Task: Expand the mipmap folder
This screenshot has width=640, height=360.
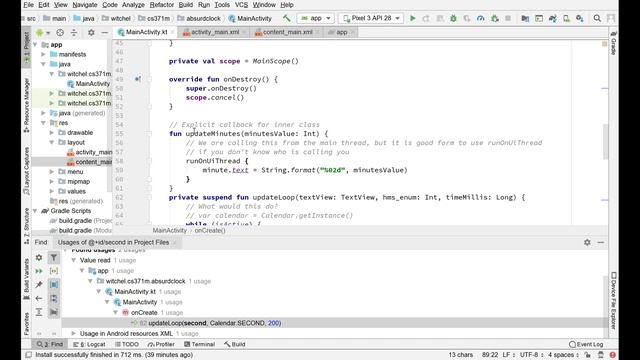Action: (52, 182)
